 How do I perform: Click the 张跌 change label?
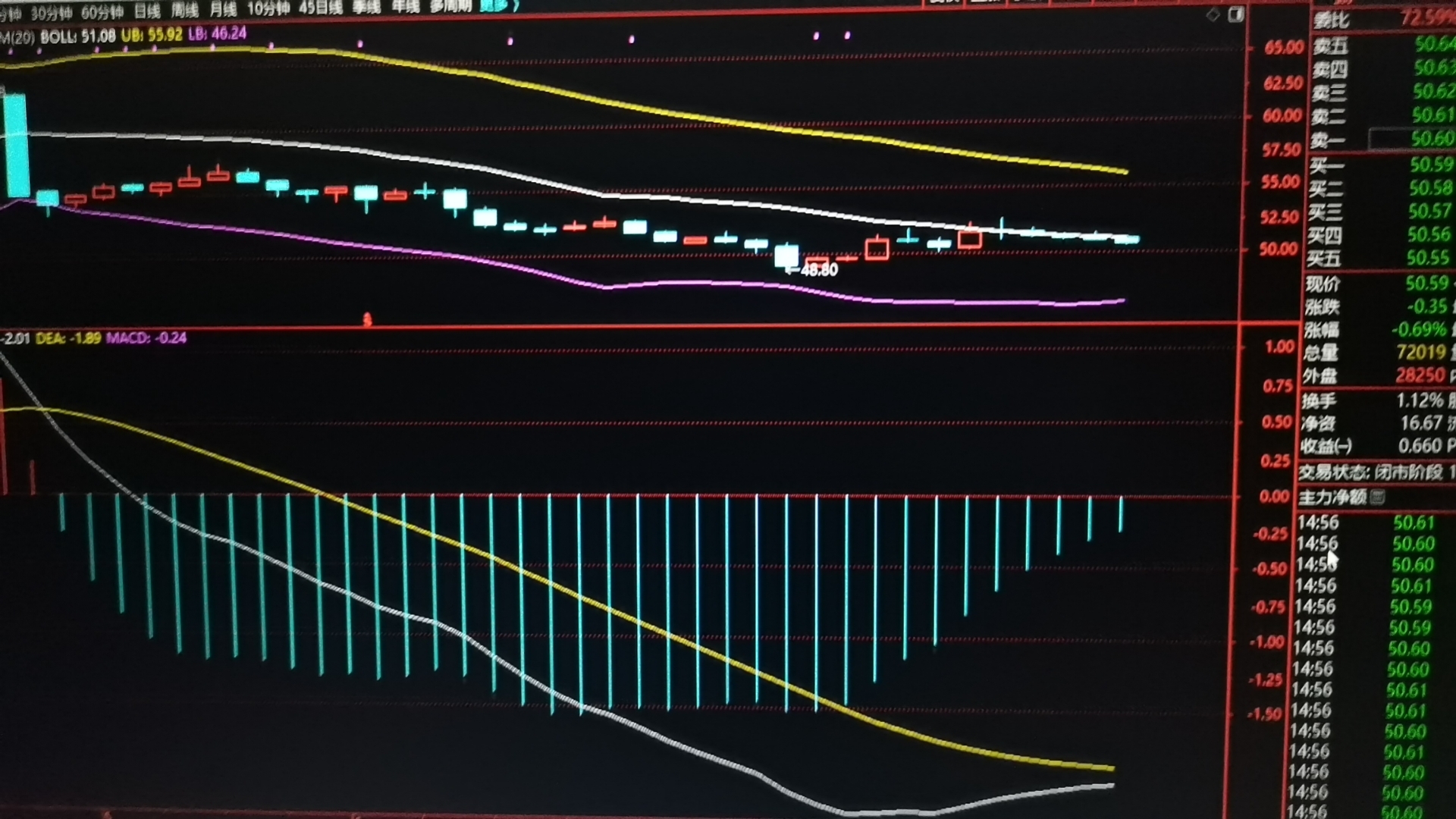(1322, 307)
